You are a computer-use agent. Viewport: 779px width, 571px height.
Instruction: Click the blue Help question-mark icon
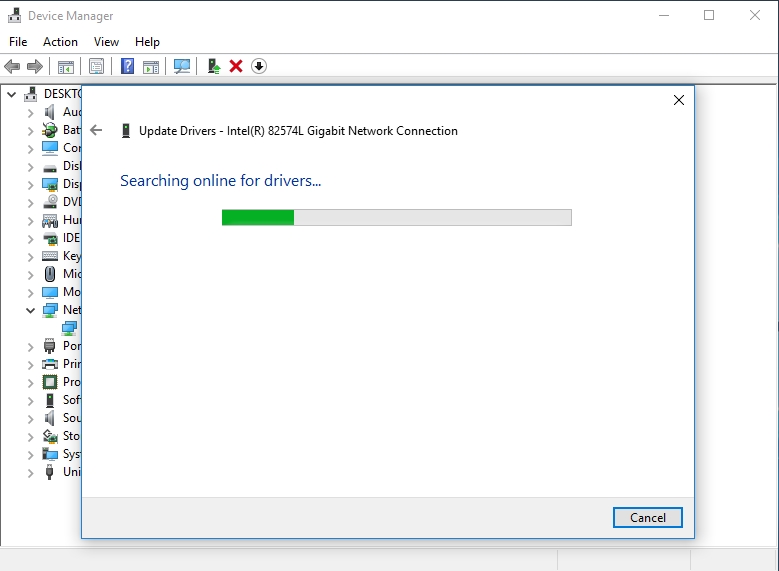(128, 66)
